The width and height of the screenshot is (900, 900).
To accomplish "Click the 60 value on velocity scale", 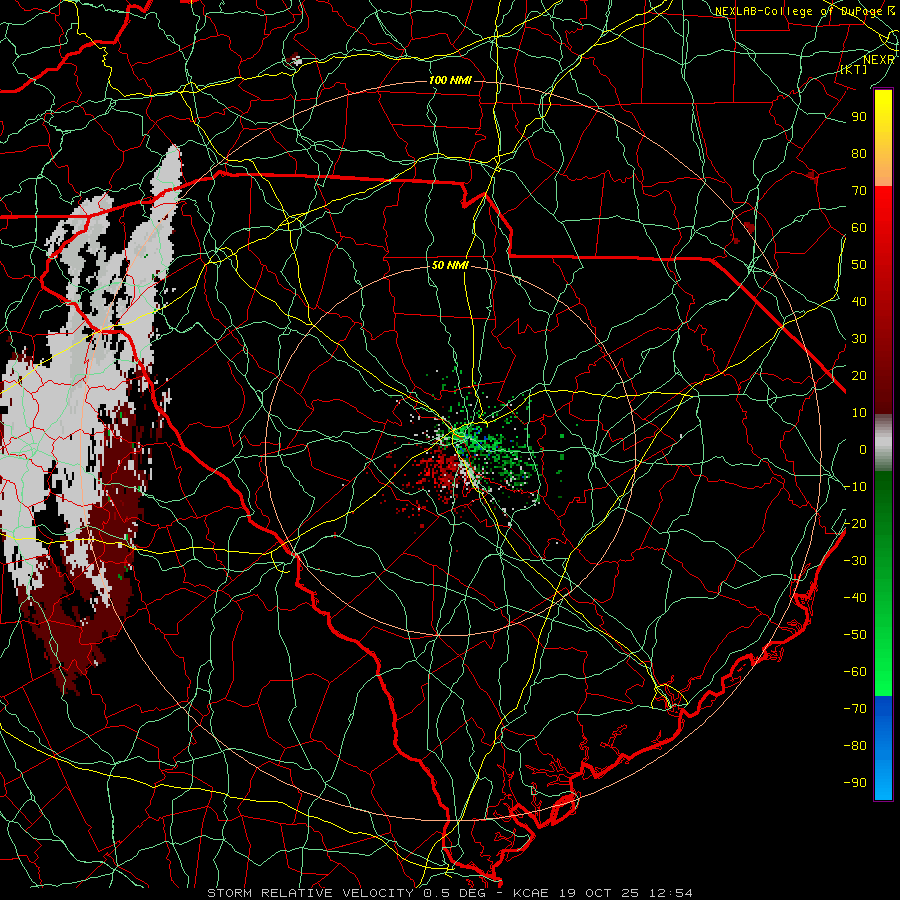I will pyautogui.click(x=859, y=228).
